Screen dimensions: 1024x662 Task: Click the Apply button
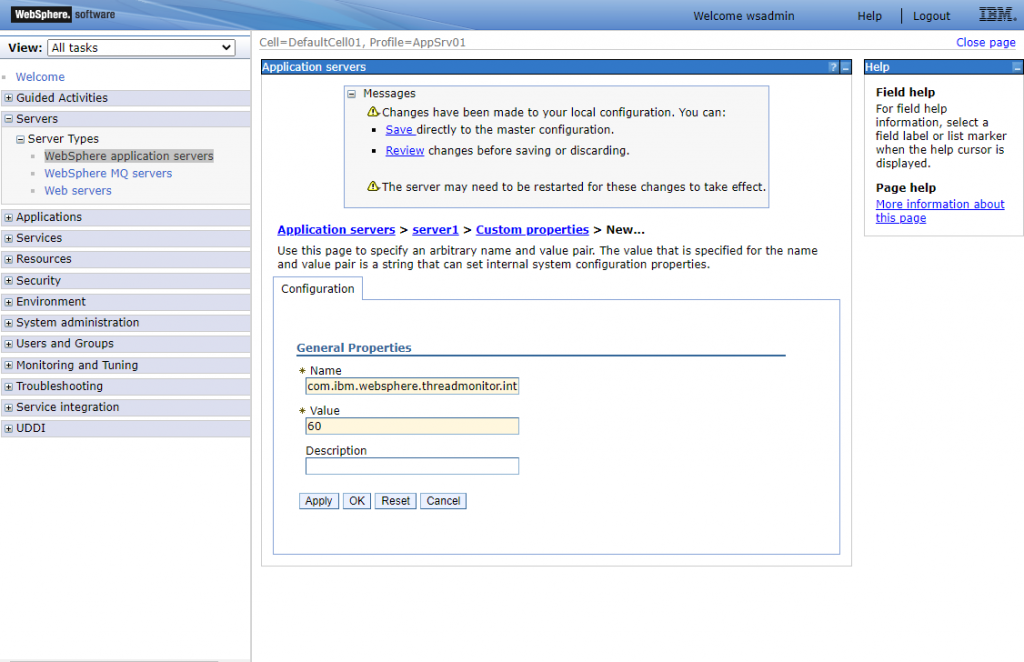point(319,501)
